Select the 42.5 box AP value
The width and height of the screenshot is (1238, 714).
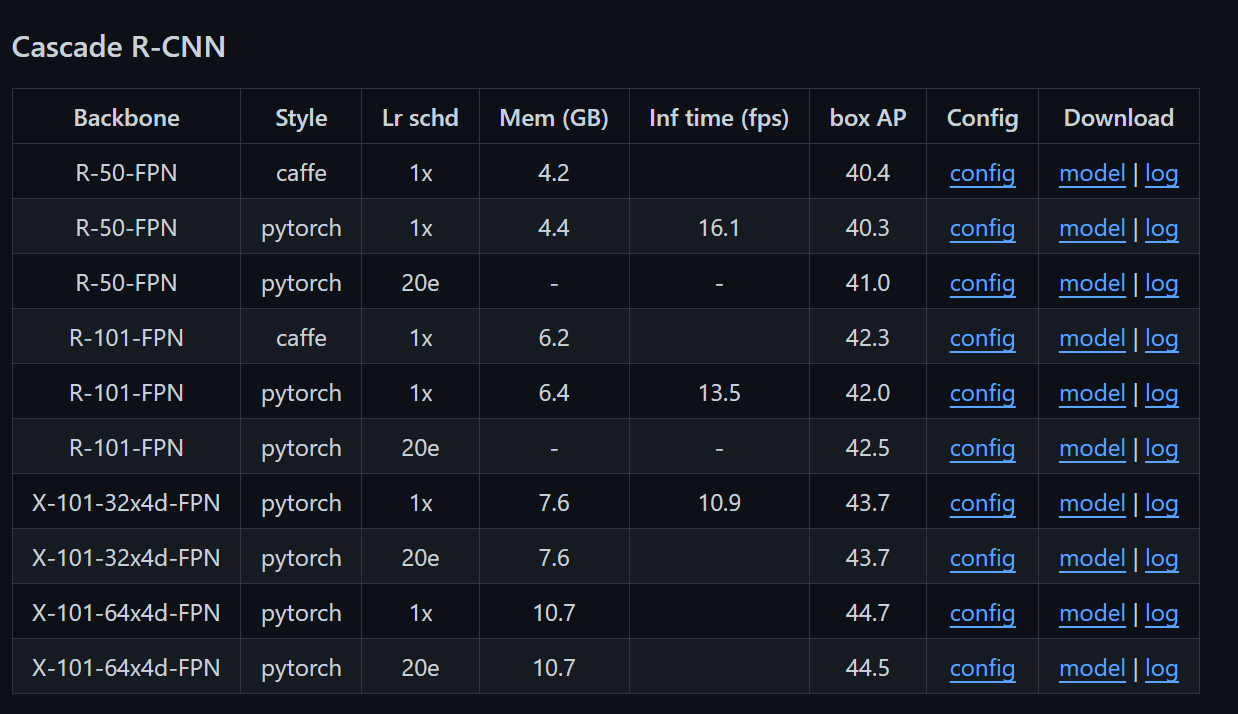[868, 448]
